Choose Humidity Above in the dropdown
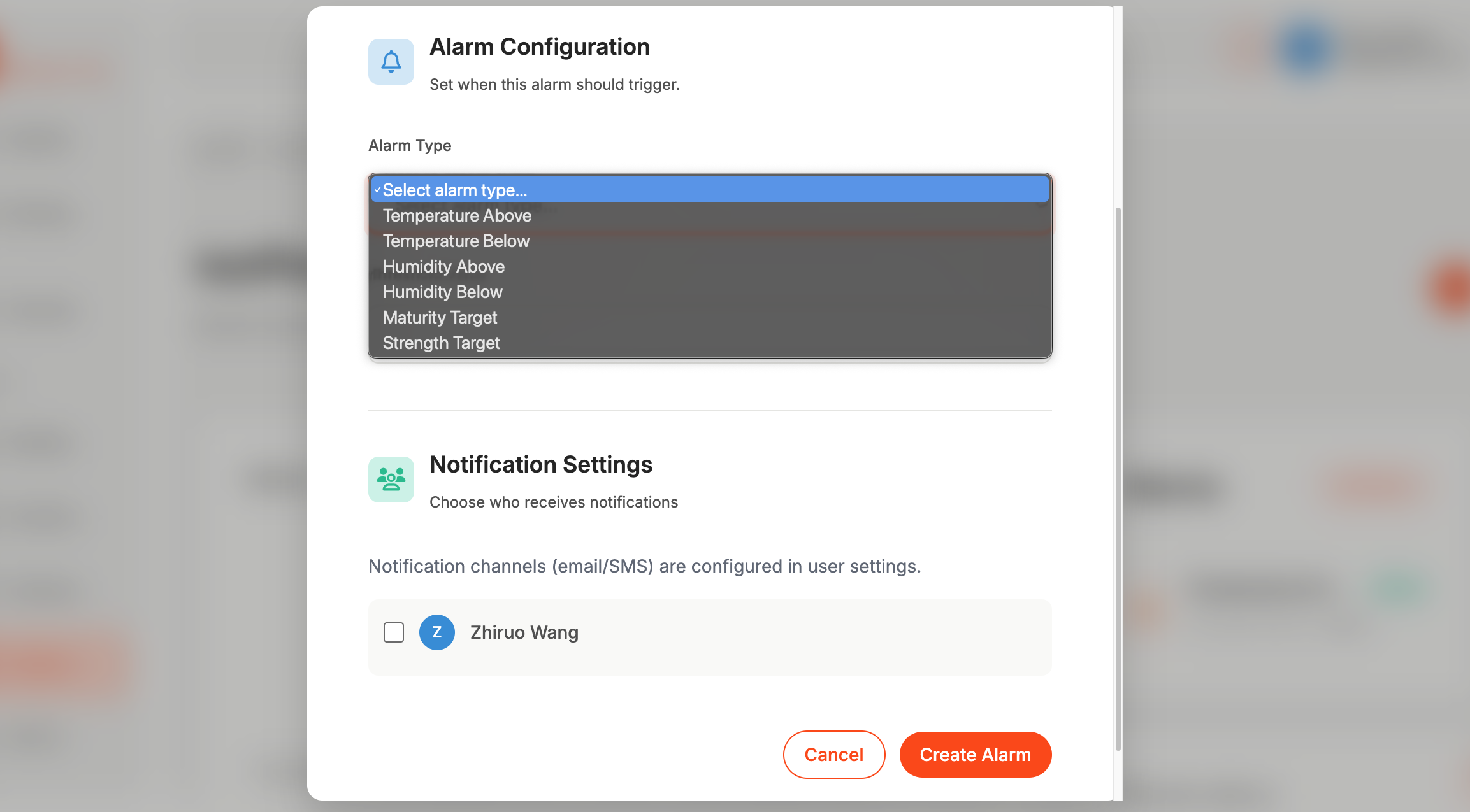The width and height of the screenshot is (1470, 812). tap(443, 267)
